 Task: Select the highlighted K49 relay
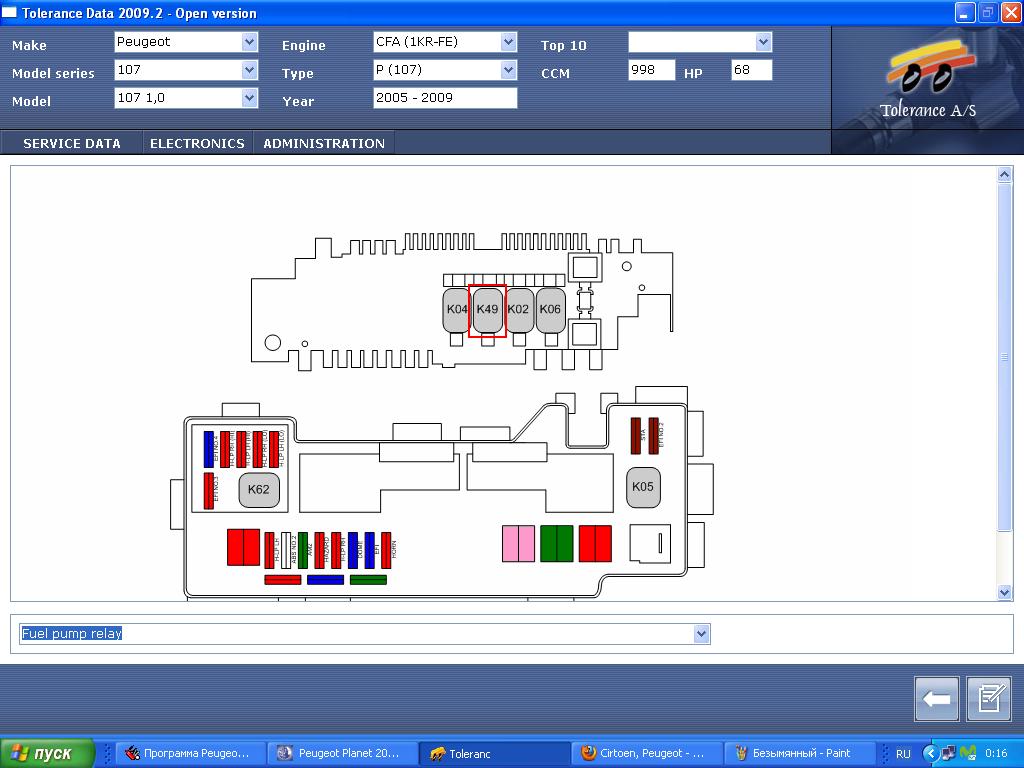click(x=487, y=310)
